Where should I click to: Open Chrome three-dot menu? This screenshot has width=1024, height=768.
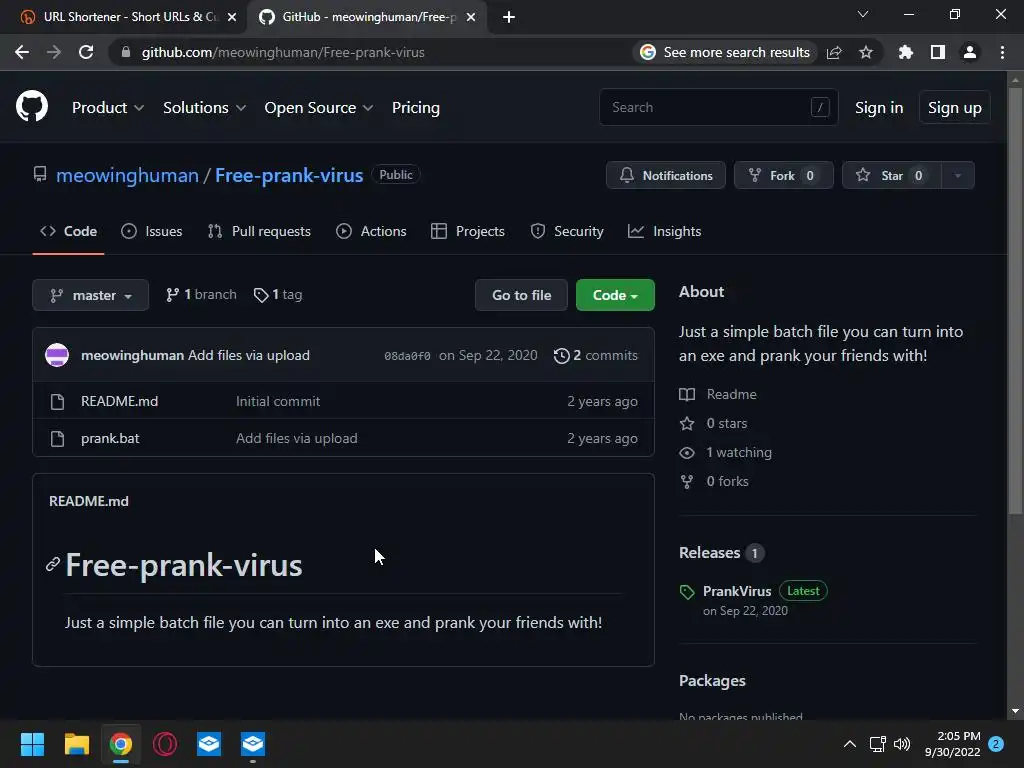click(1002, 52)
